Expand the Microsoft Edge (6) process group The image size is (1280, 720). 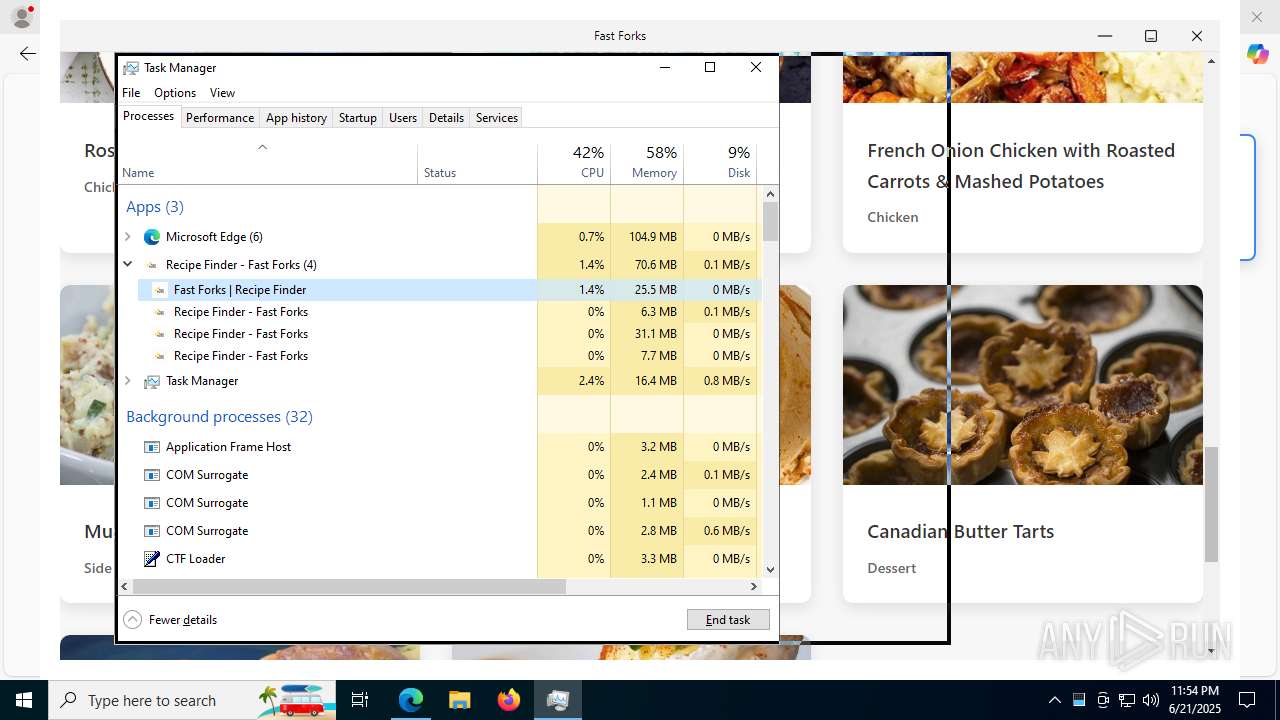128,237
